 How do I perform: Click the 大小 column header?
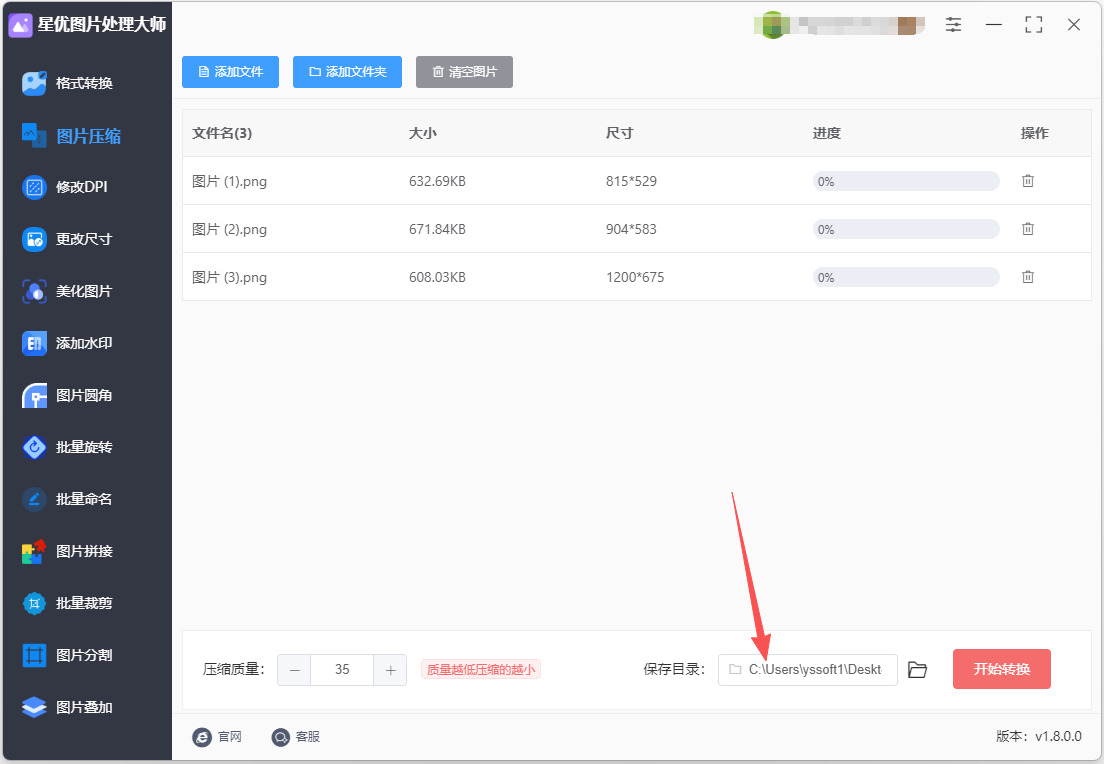pyautogui.click(x=422, y=133)
